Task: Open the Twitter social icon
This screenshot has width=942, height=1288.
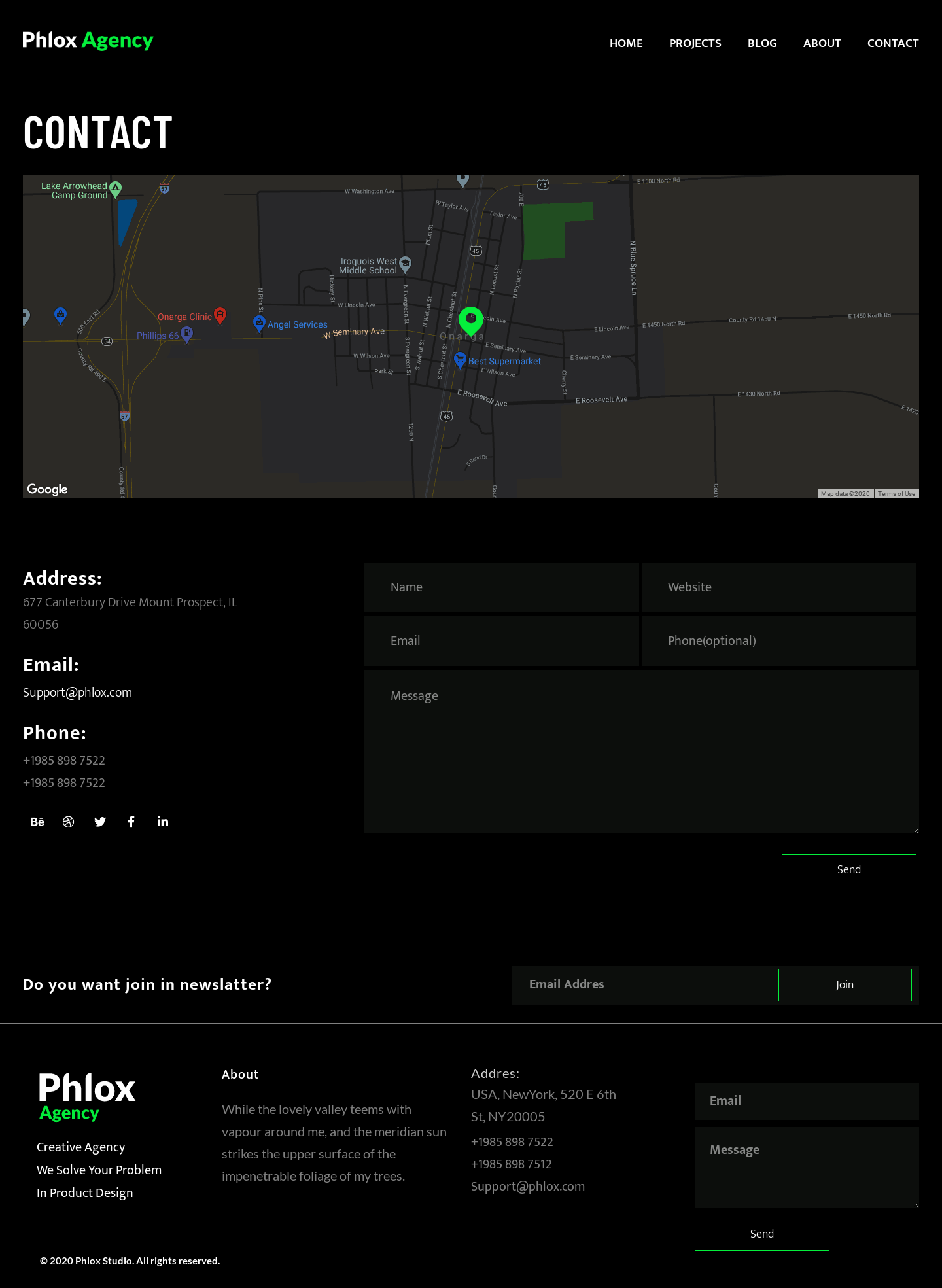Action: coord(100,822)
